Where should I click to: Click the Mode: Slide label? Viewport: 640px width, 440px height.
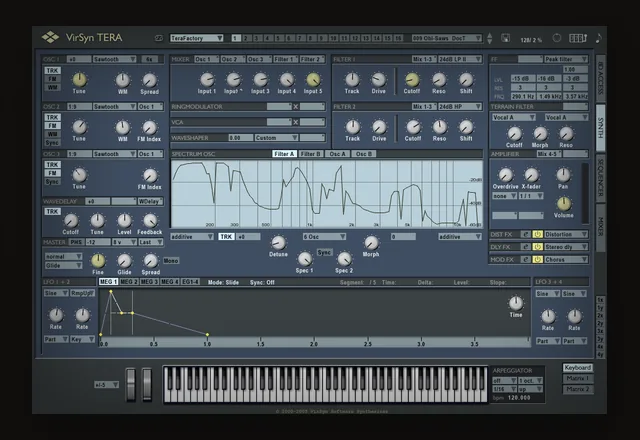[223, 282]
